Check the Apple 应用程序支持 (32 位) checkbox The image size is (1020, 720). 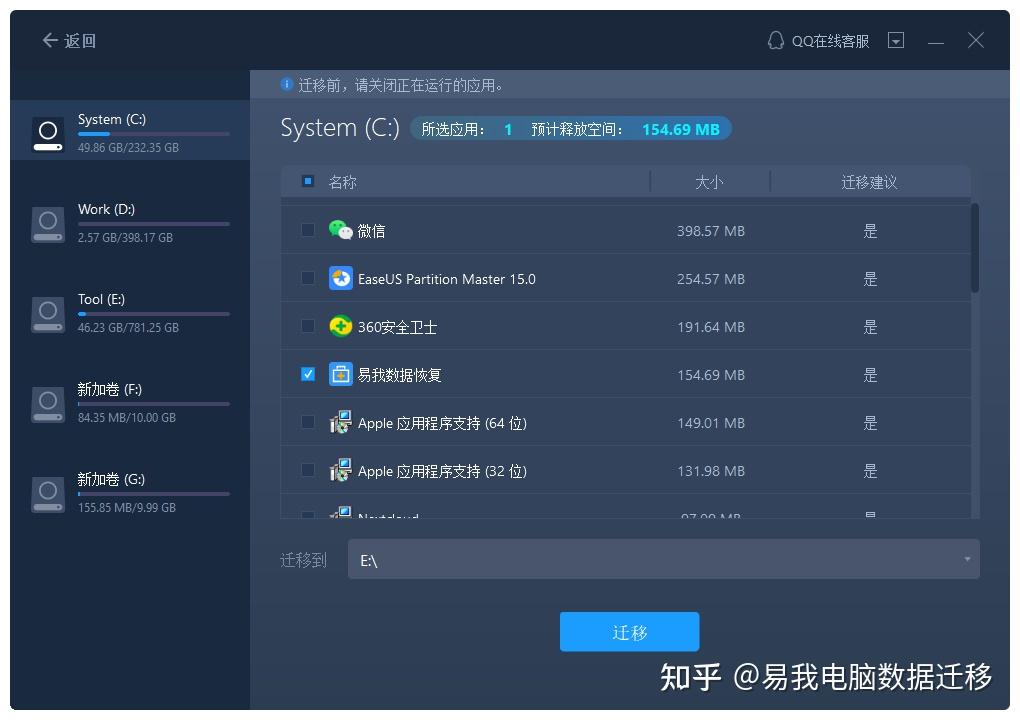pyautogui.click(x=308, y=470)
